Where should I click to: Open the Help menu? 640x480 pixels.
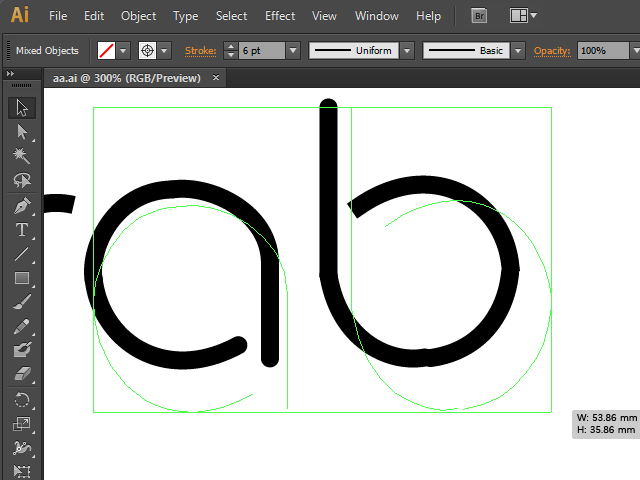pyautogui.click(x=429, y=16)
